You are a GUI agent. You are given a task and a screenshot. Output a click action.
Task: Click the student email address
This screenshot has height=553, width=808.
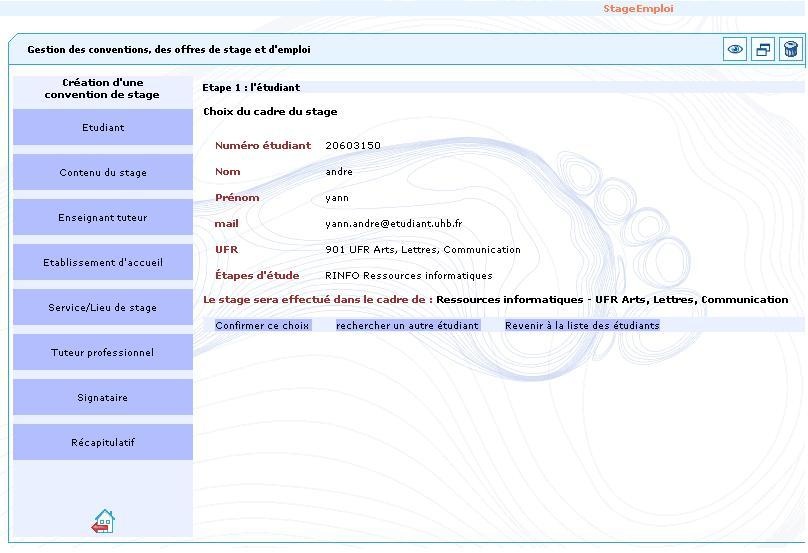(393, 224)
